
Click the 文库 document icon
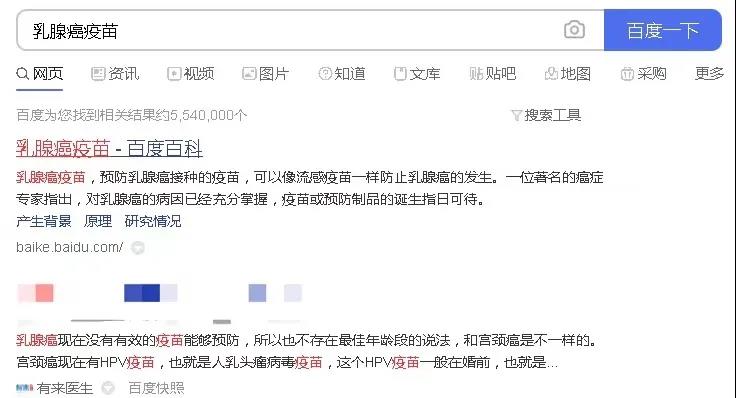click(400, 74)
